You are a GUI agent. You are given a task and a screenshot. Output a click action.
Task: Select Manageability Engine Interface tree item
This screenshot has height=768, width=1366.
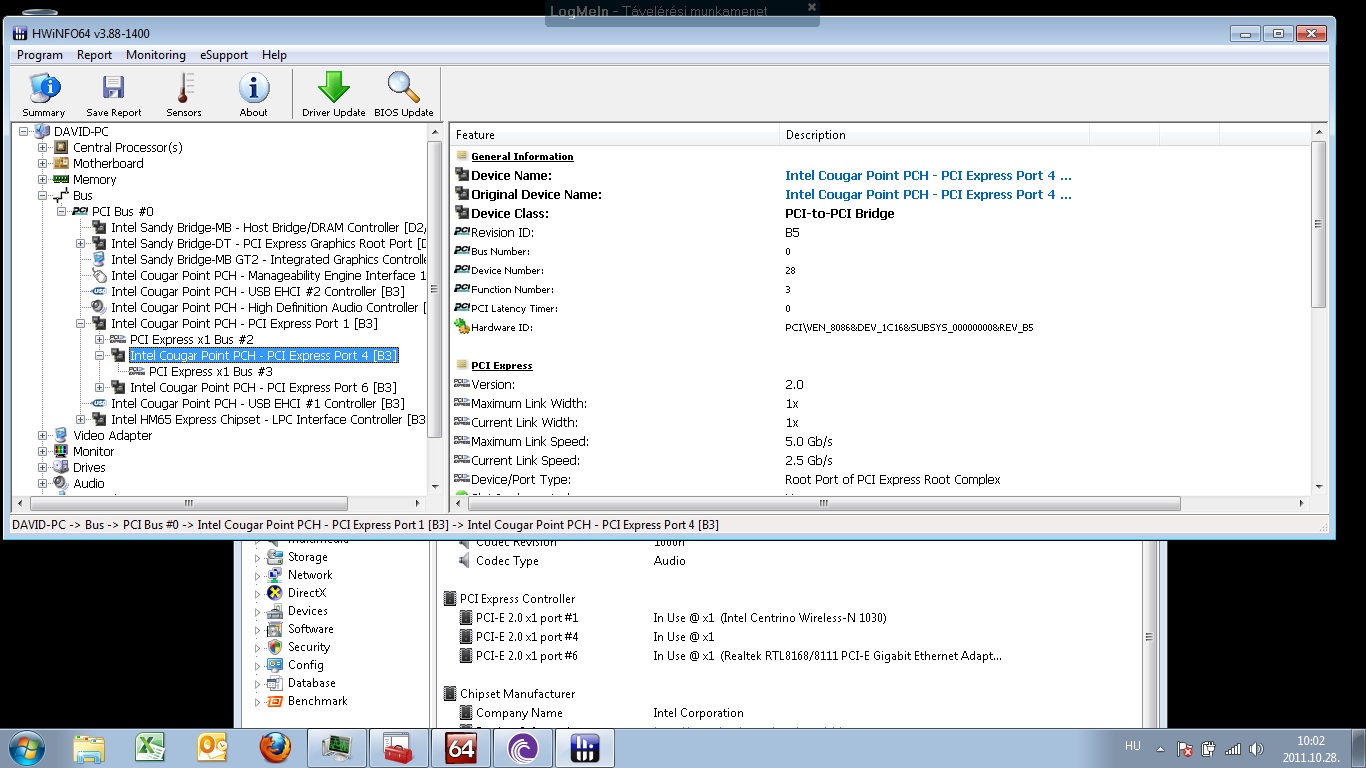click(x=269, y=276)
